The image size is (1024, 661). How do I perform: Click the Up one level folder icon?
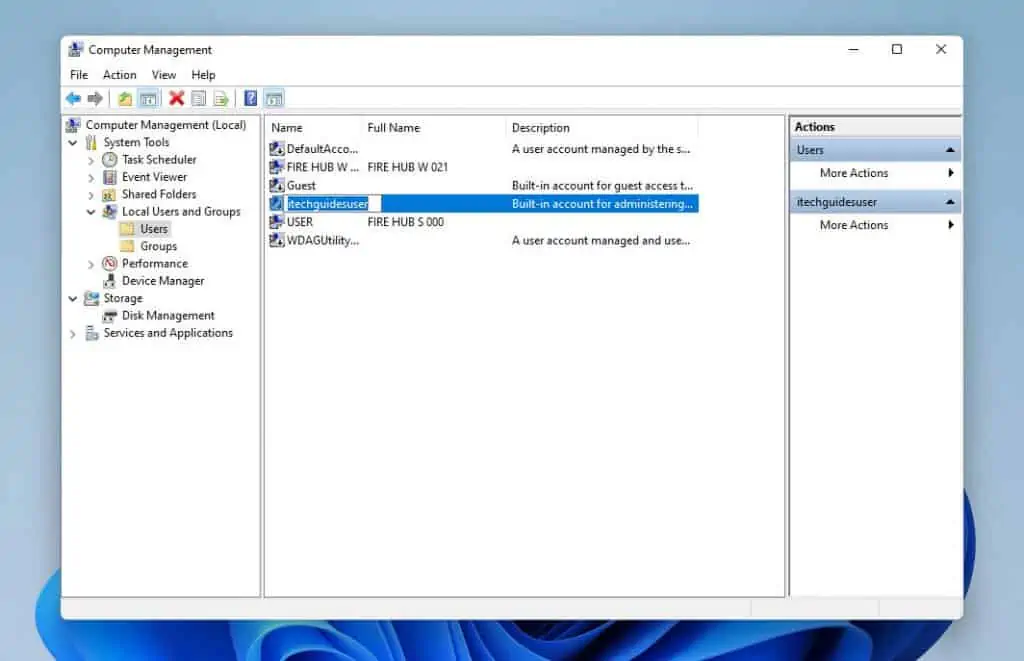(124, 98)
